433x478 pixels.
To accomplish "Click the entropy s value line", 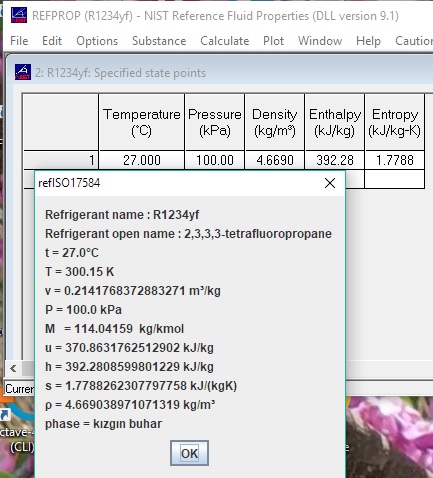I will 141,386.
